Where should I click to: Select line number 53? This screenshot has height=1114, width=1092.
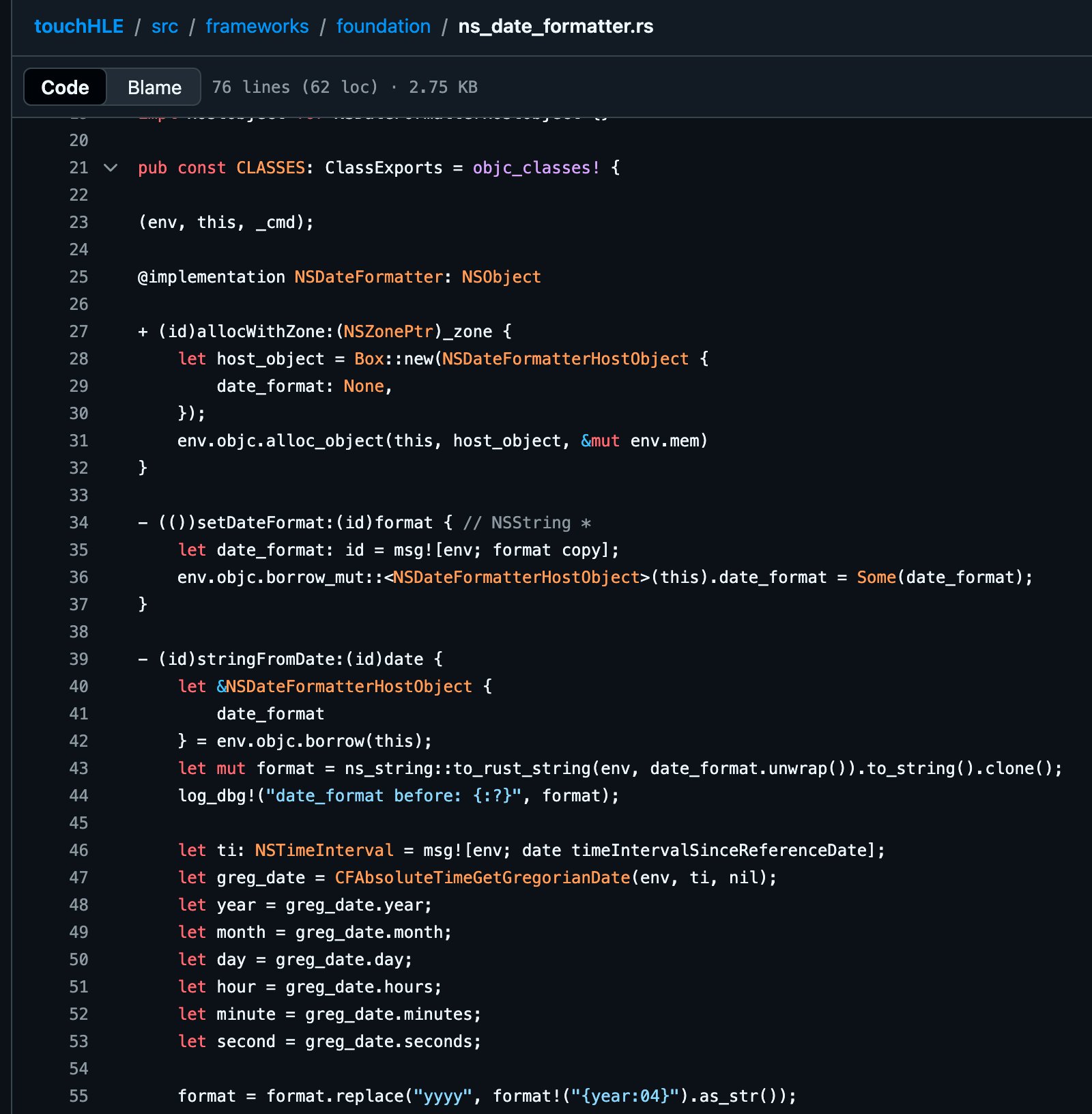78,1042
